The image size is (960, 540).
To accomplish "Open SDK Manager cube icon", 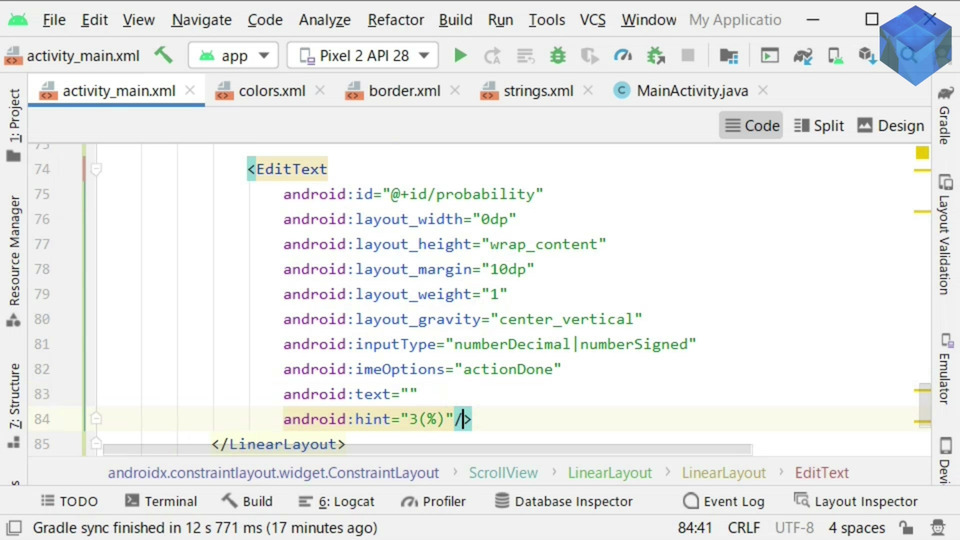I will click(867, 56).
